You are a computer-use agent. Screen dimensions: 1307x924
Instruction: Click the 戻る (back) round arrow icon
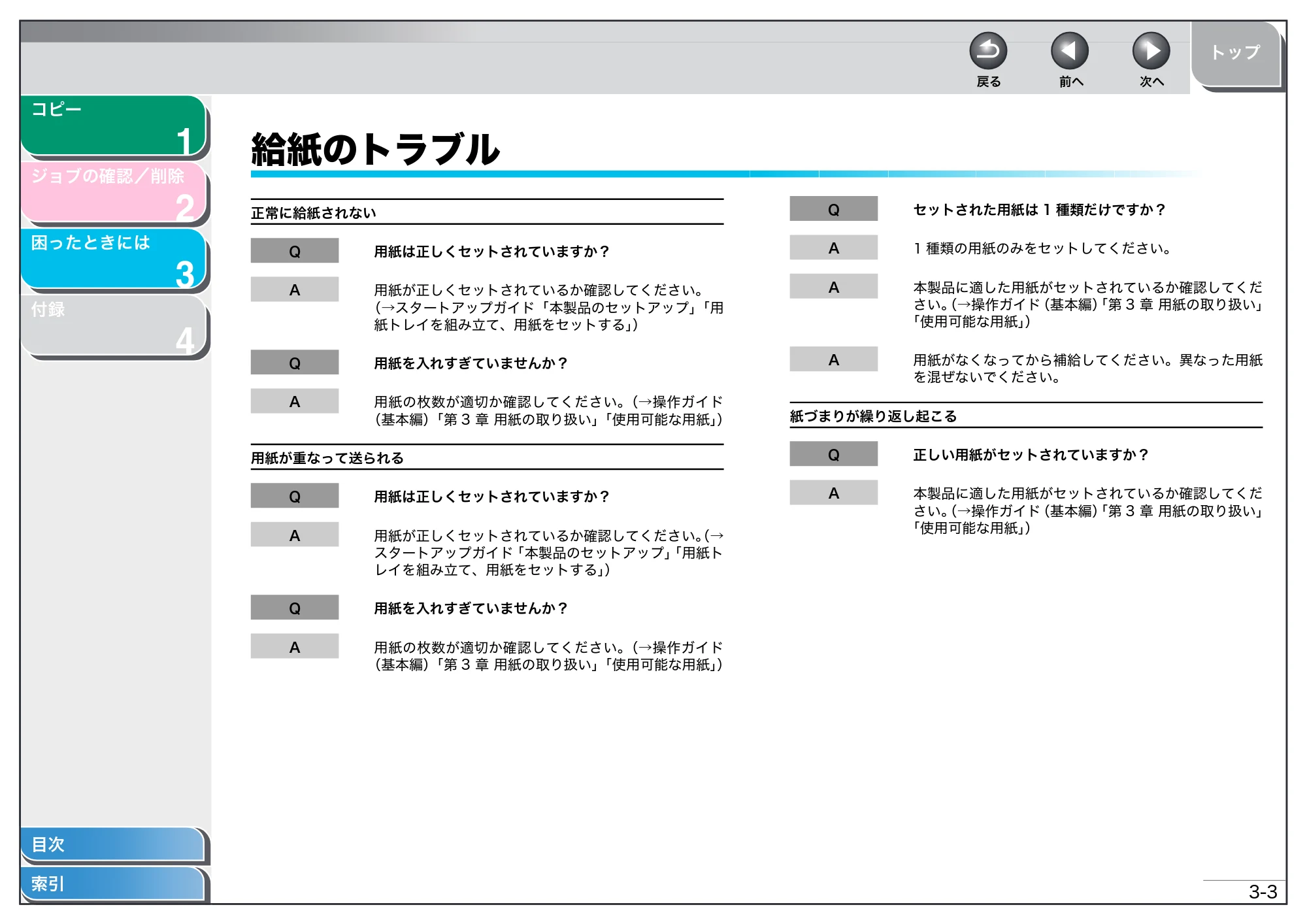(x=988, y=51)
